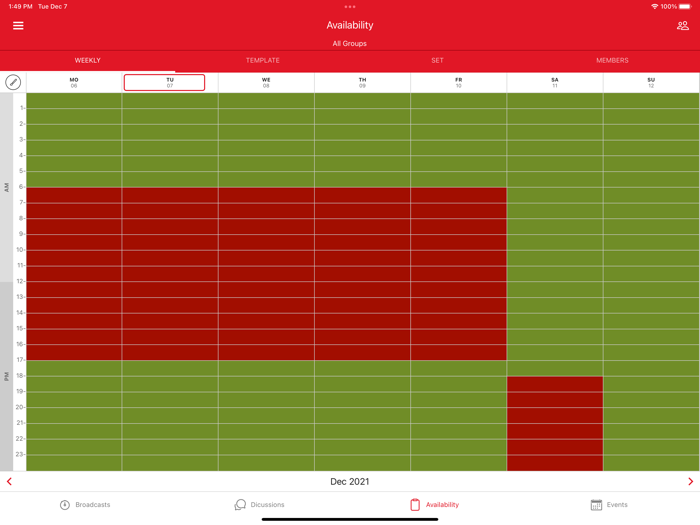Image resolution: width=700 pixels, height=525 pixels.
Task: Select Friday 10 column header
Action: (458, 83)
